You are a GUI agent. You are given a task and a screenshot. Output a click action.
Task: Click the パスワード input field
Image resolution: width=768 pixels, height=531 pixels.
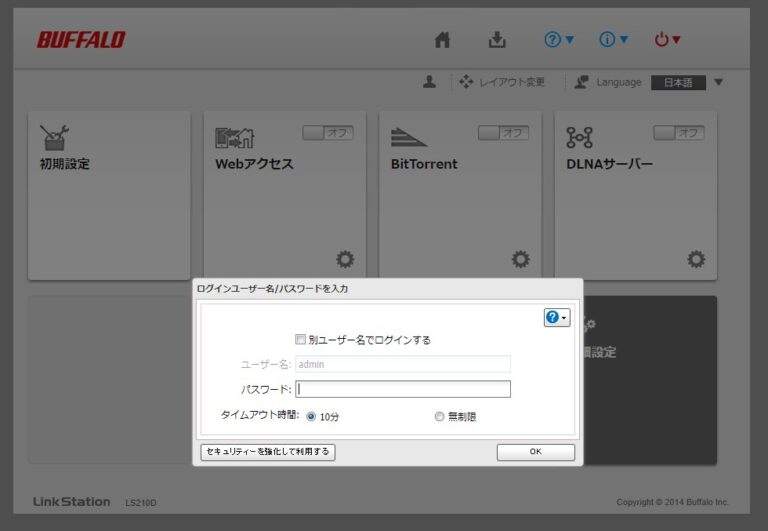pyautogui.click(x=403, y=389)
